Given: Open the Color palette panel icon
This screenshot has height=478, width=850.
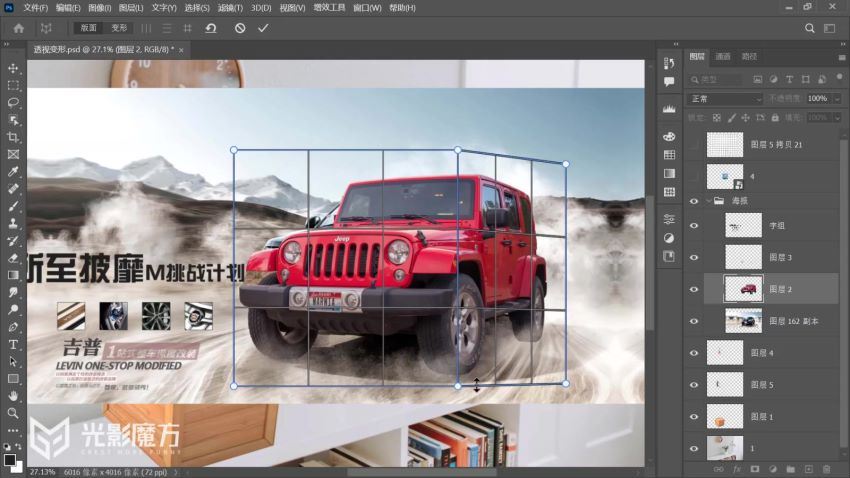Looking at the screenshot, I should coord(669,137).
